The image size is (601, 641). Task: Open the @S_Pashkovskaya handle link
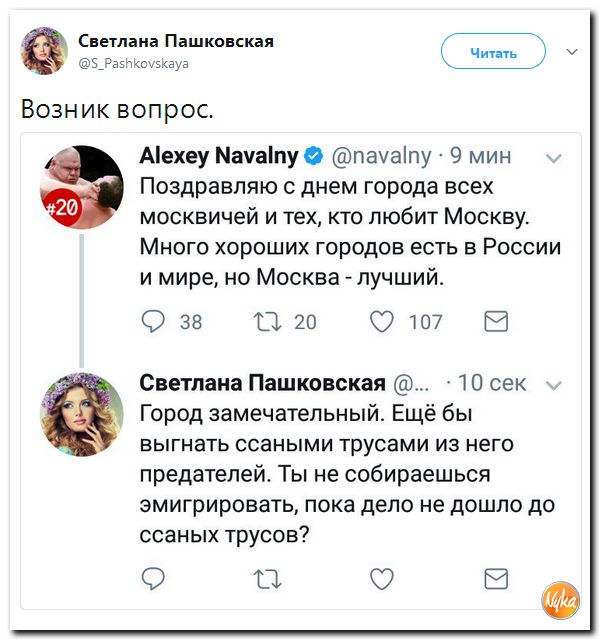pos(134,63)
